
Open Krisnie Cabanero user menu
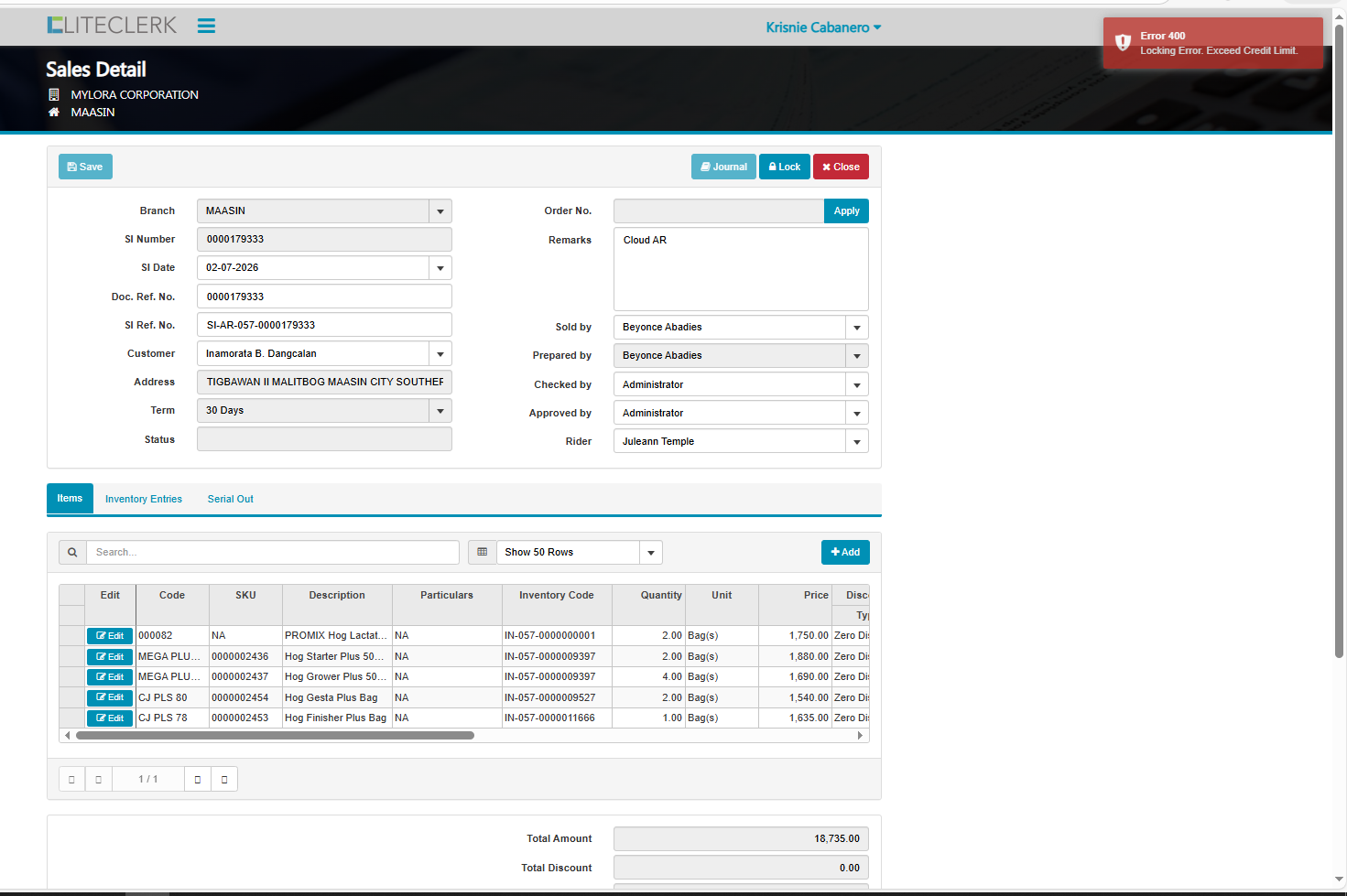[823, 27]
